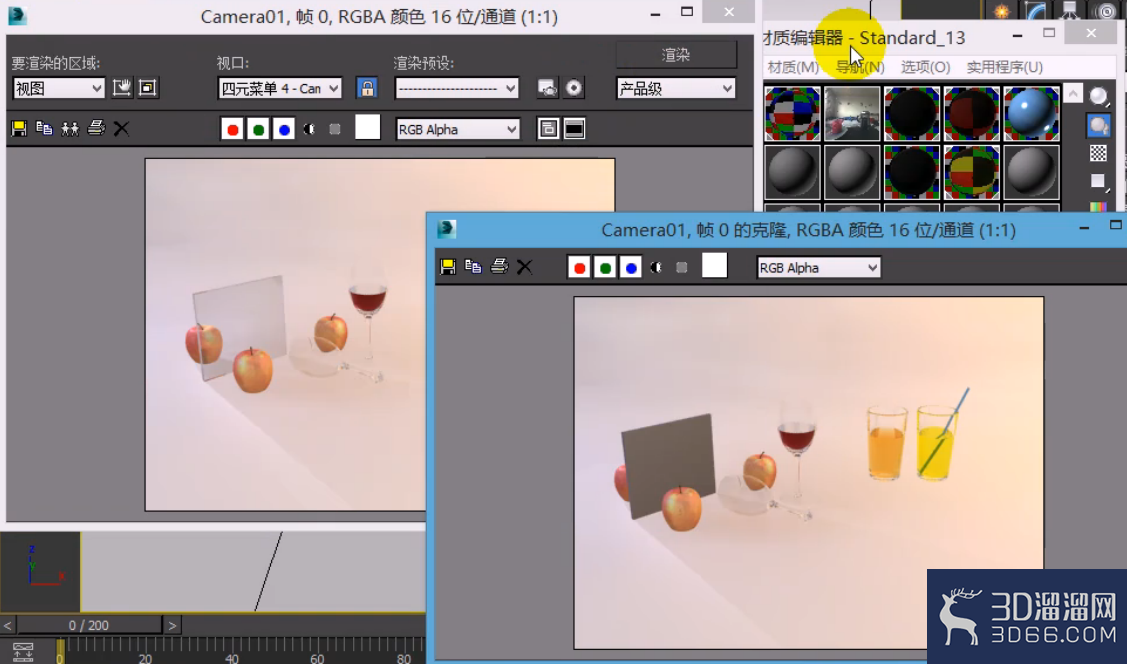Select the red-black sphere material slot
This screenshot has width=1127, height=664.
(972, 114)
